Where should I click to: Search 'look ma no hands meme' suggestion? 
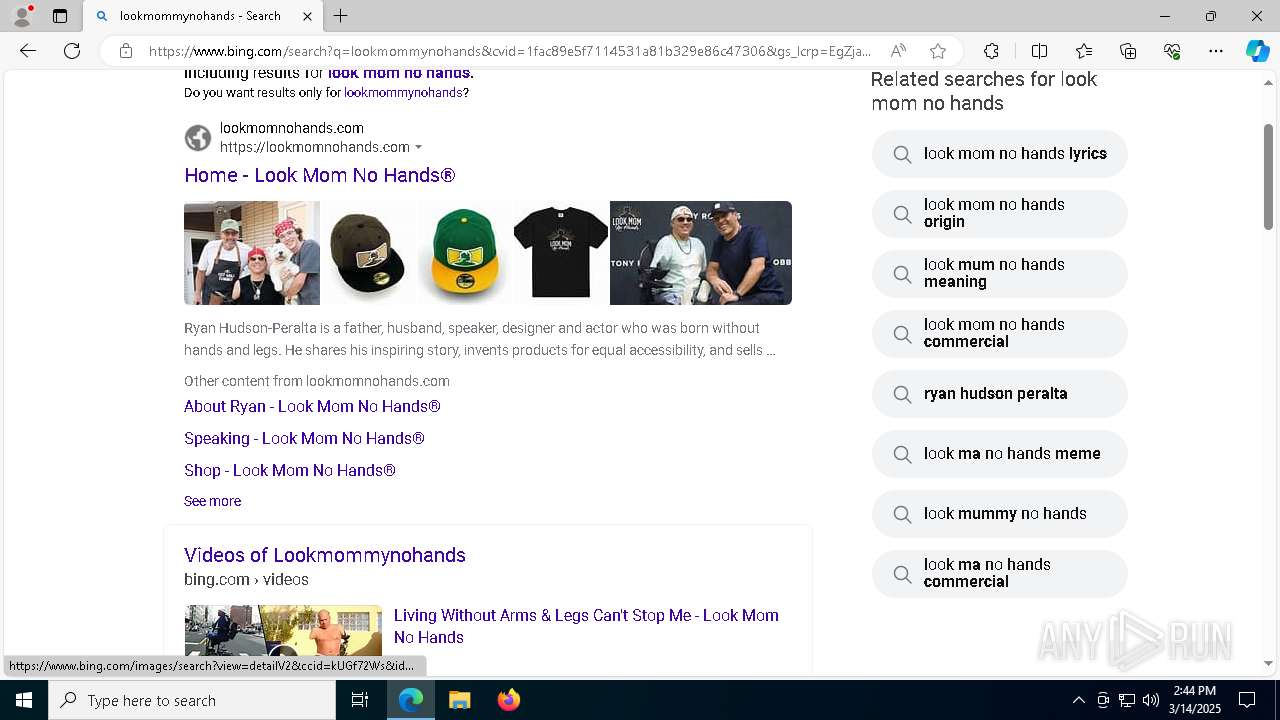1000,454
